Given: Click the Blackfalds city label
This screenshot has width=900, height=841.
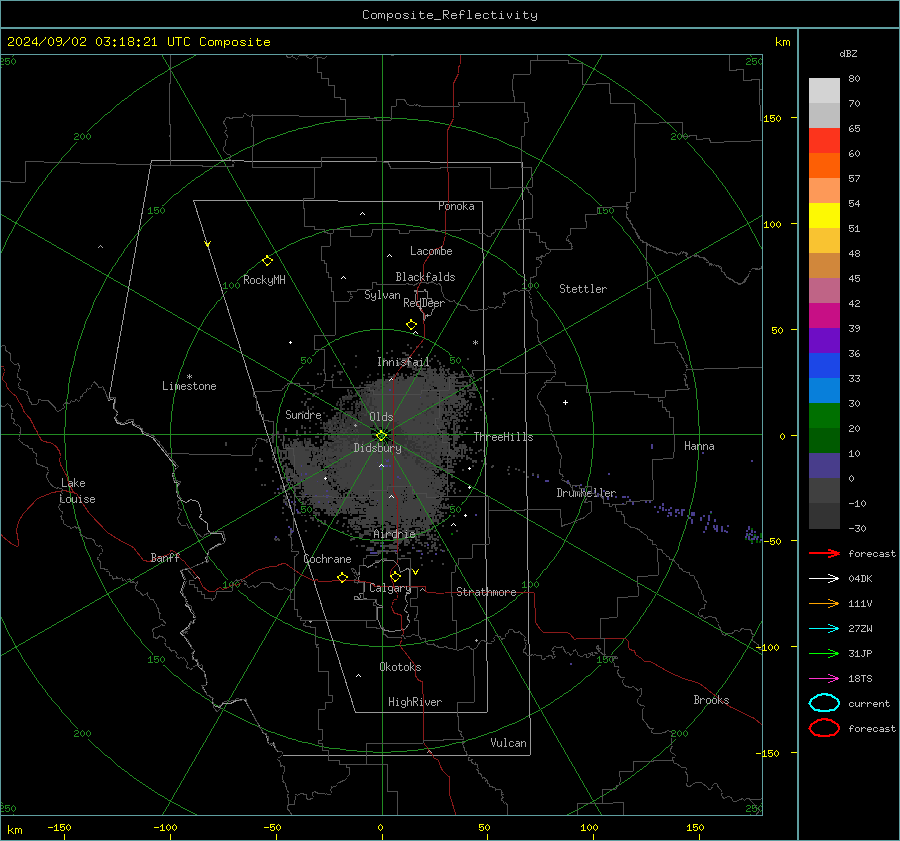Looking at the screenshot, I should [x=425, y=277].
